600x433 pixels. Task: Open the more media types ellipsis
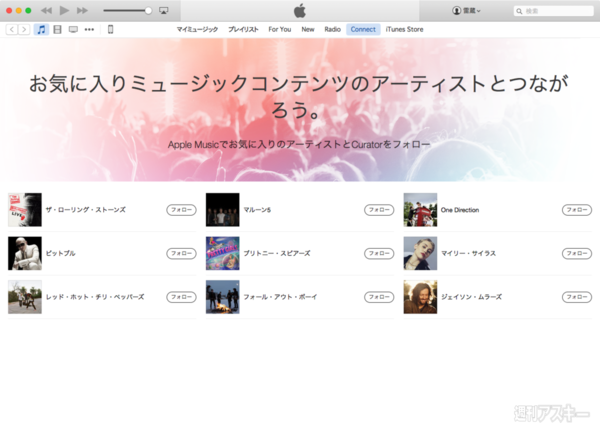pos(89,29)
